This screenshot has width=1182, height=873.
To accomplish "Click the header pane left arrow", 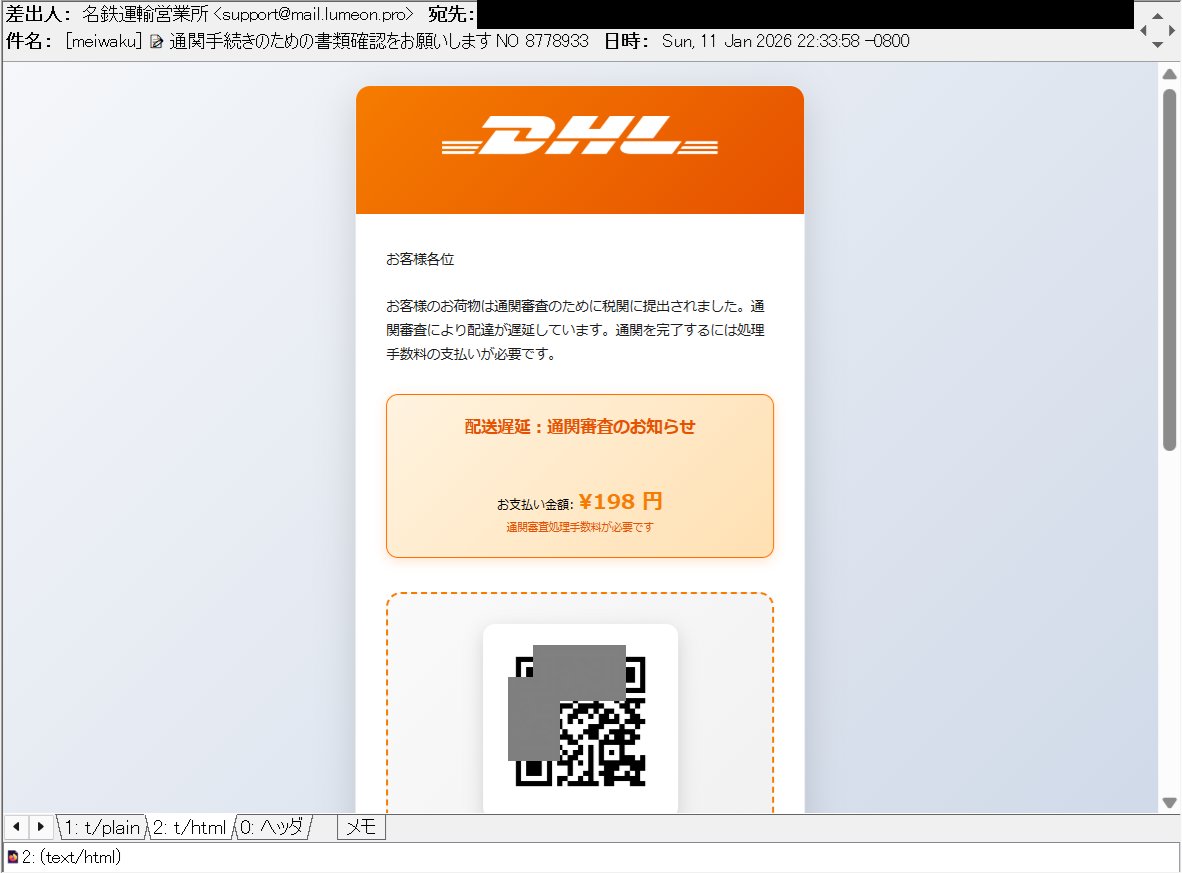I will click(1144, 30).
